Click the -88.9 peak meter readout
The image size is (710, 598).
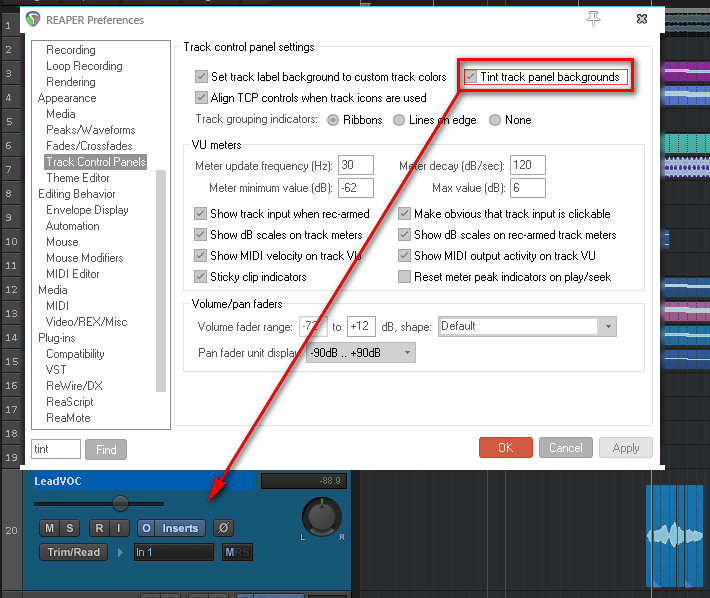pos(304,481)
